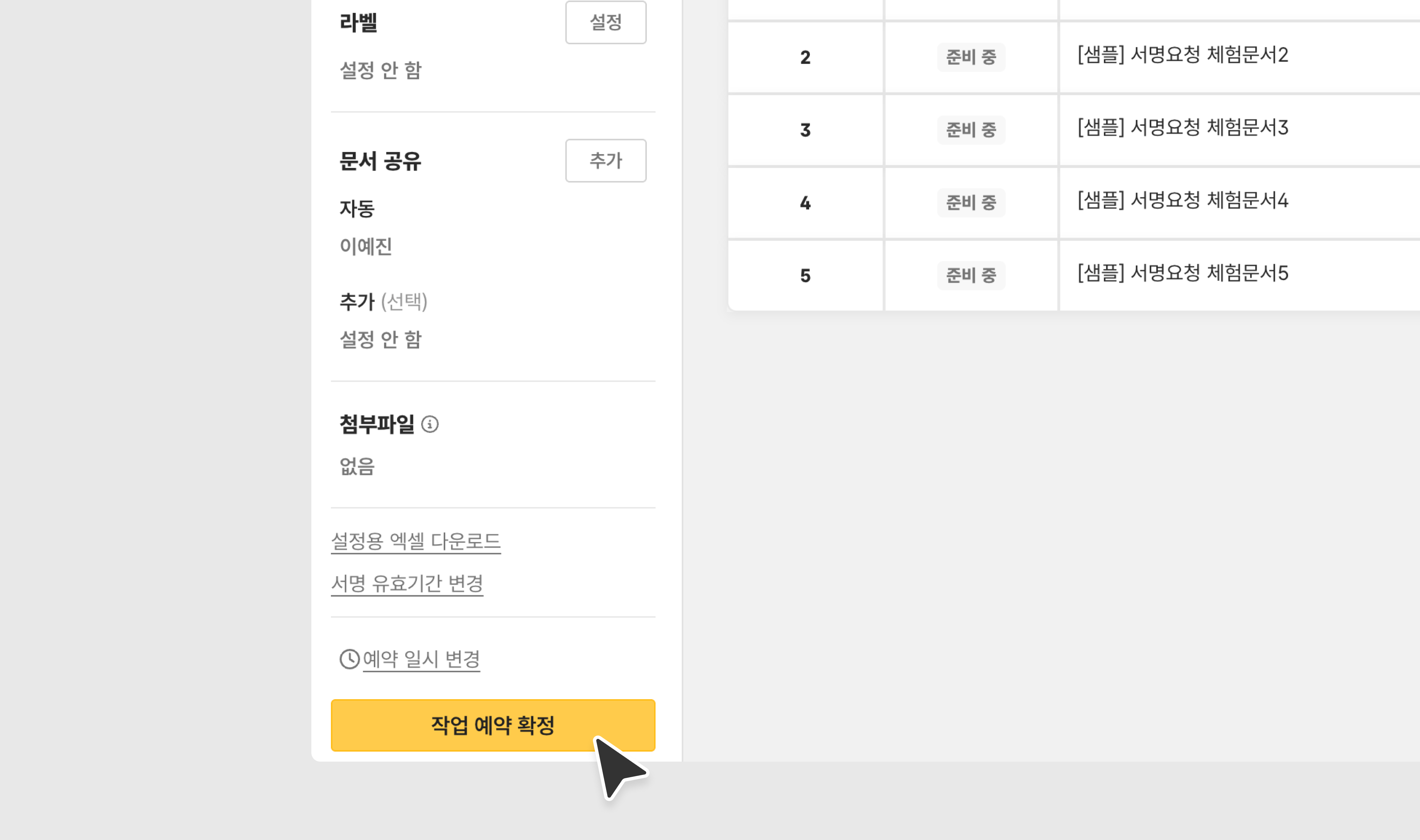
Task: Open the [샘플] 서명요청 체험문서5 row
Action: click(1182, 273)
